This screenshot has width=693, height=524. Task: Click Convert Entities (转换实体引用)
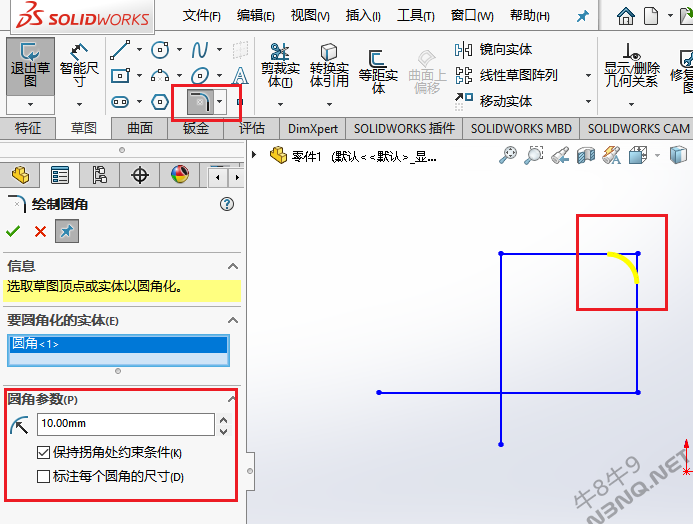pyautogui.click(x=329, y=66)
